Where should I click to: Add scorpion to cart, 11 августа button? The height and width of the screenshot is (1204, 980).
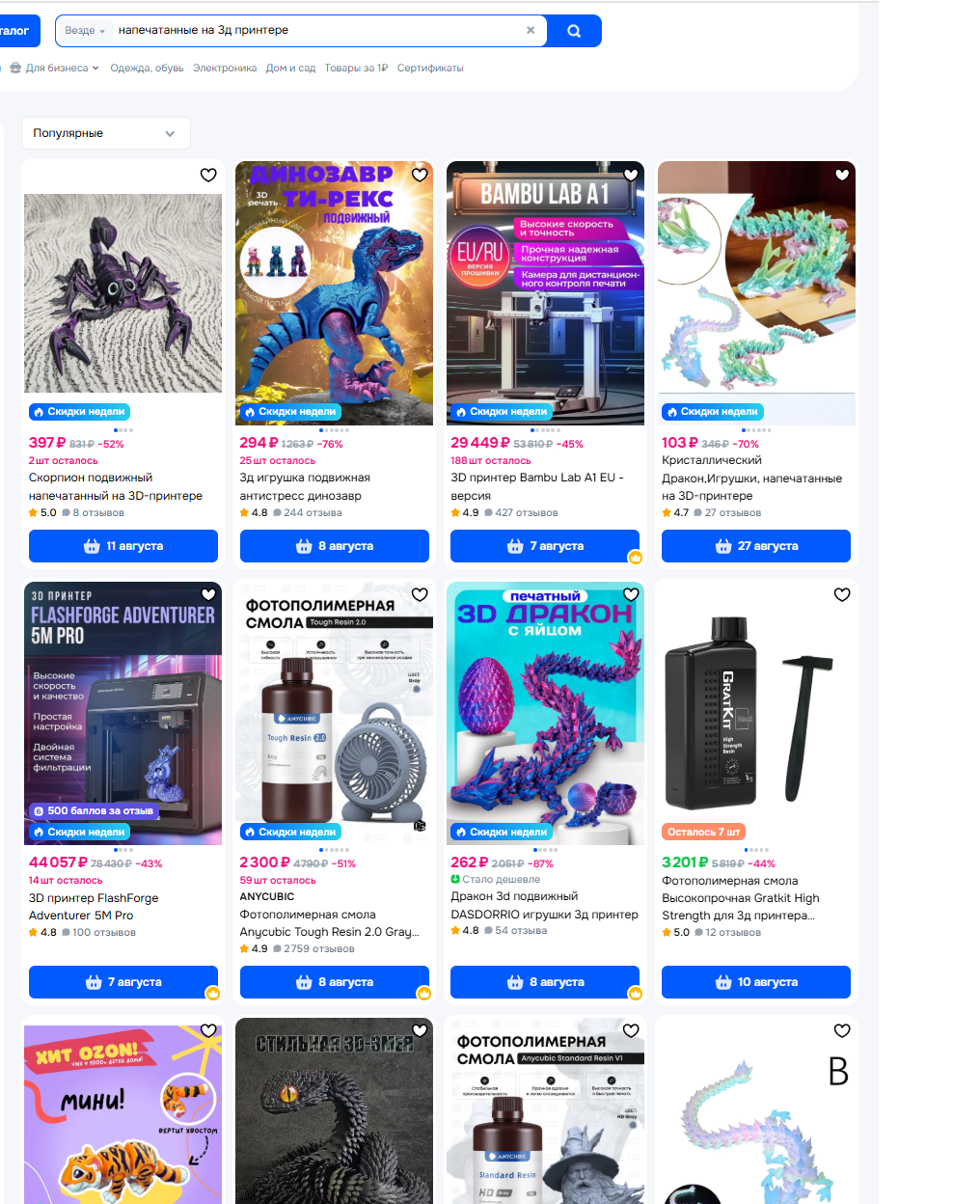[123, 546]
